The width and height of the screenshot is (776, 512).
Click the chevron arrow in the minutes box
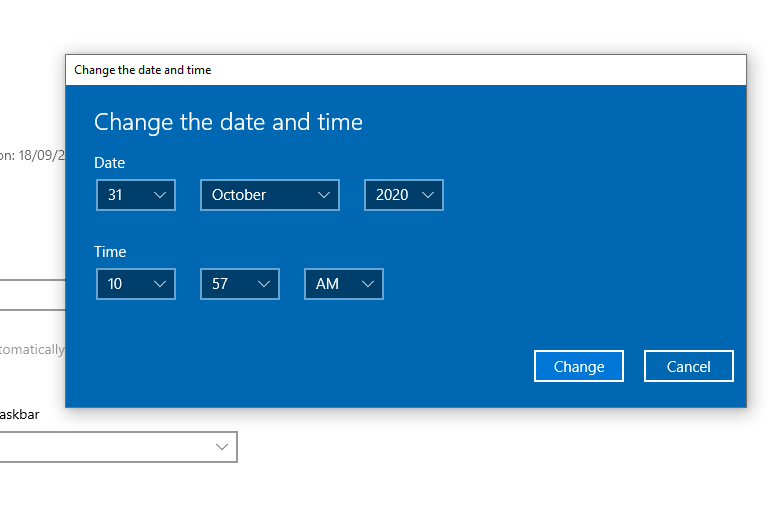(264, 284)
